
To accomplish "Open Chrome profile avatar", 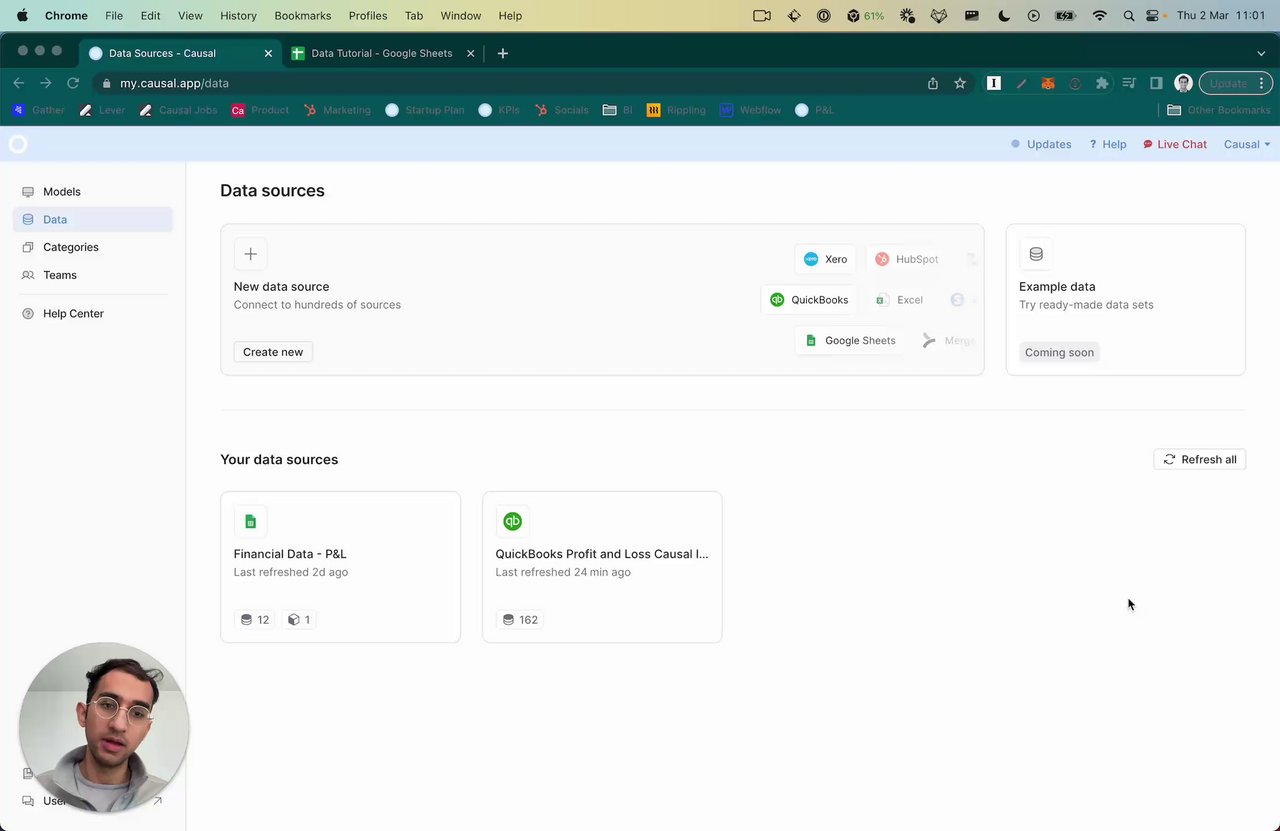I will 1183,84.
